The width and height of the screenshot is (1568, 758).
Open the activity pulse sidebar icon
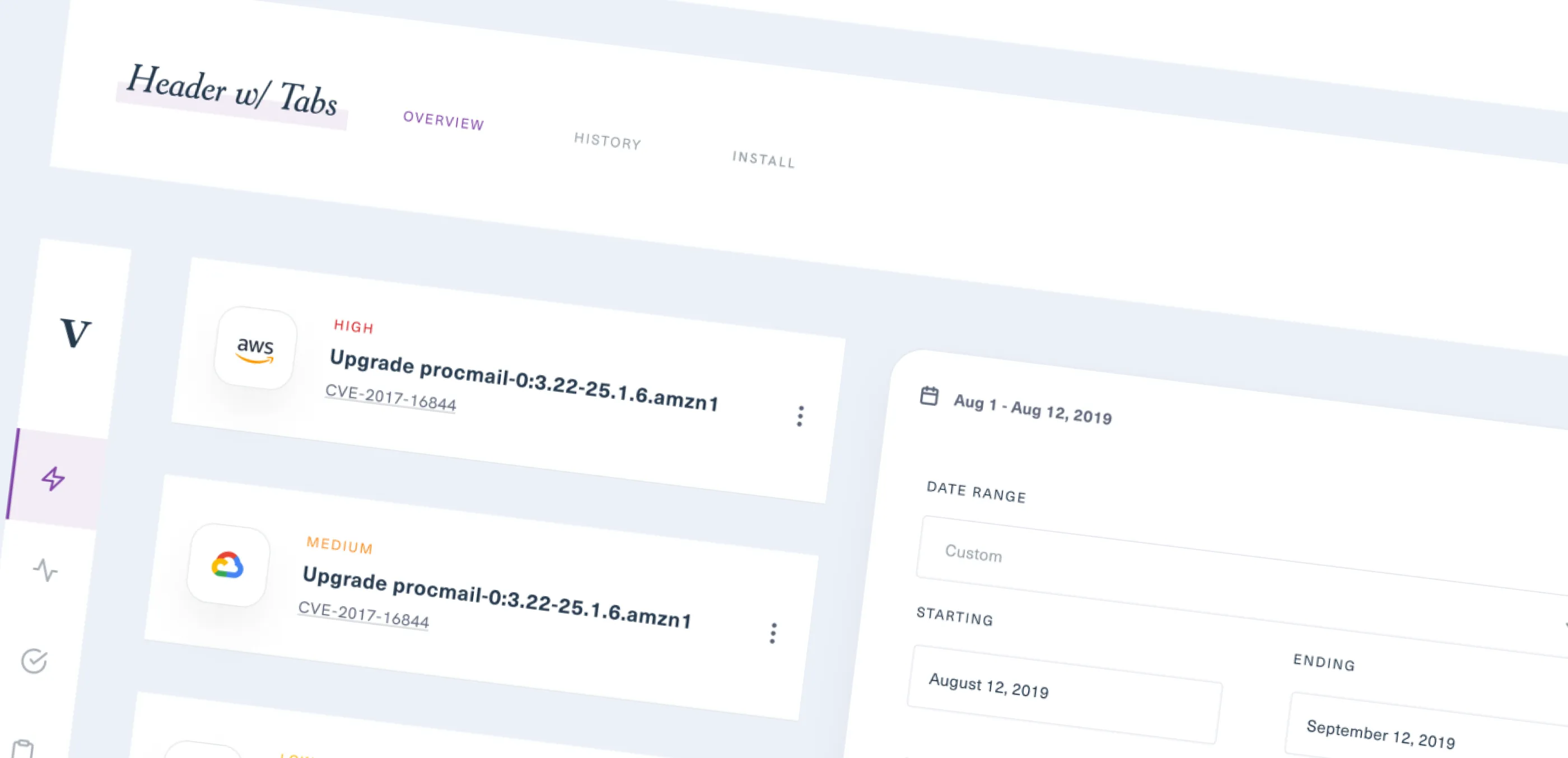45,570
